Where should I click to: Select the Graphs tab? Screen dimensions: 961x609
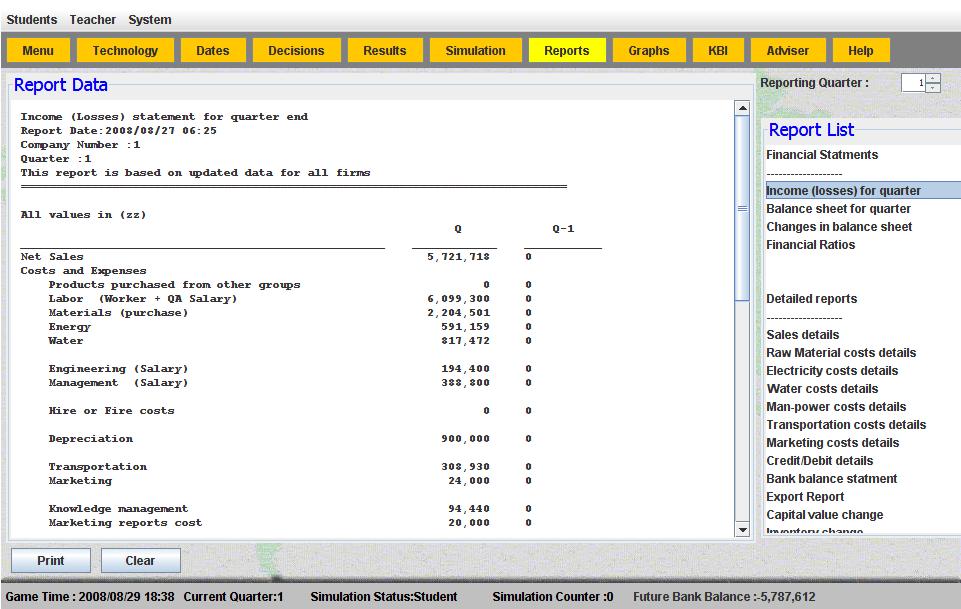[x=648, y=51]
